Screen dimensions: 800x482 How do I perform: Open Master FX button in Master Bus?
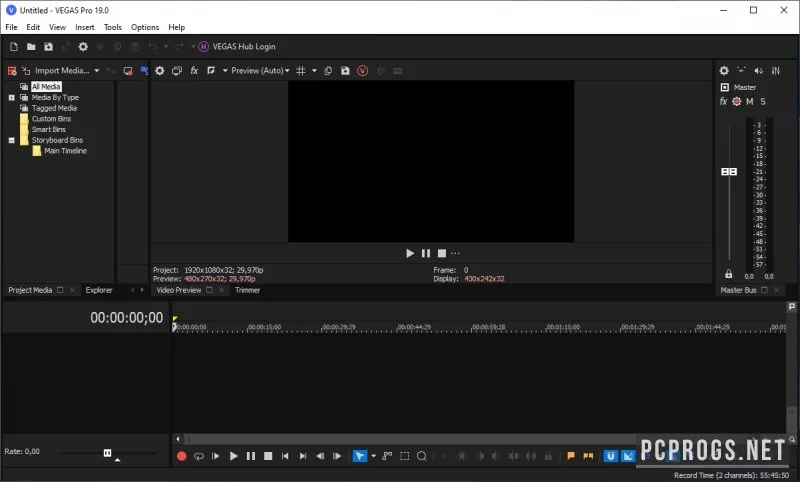(x=723, y=102)
